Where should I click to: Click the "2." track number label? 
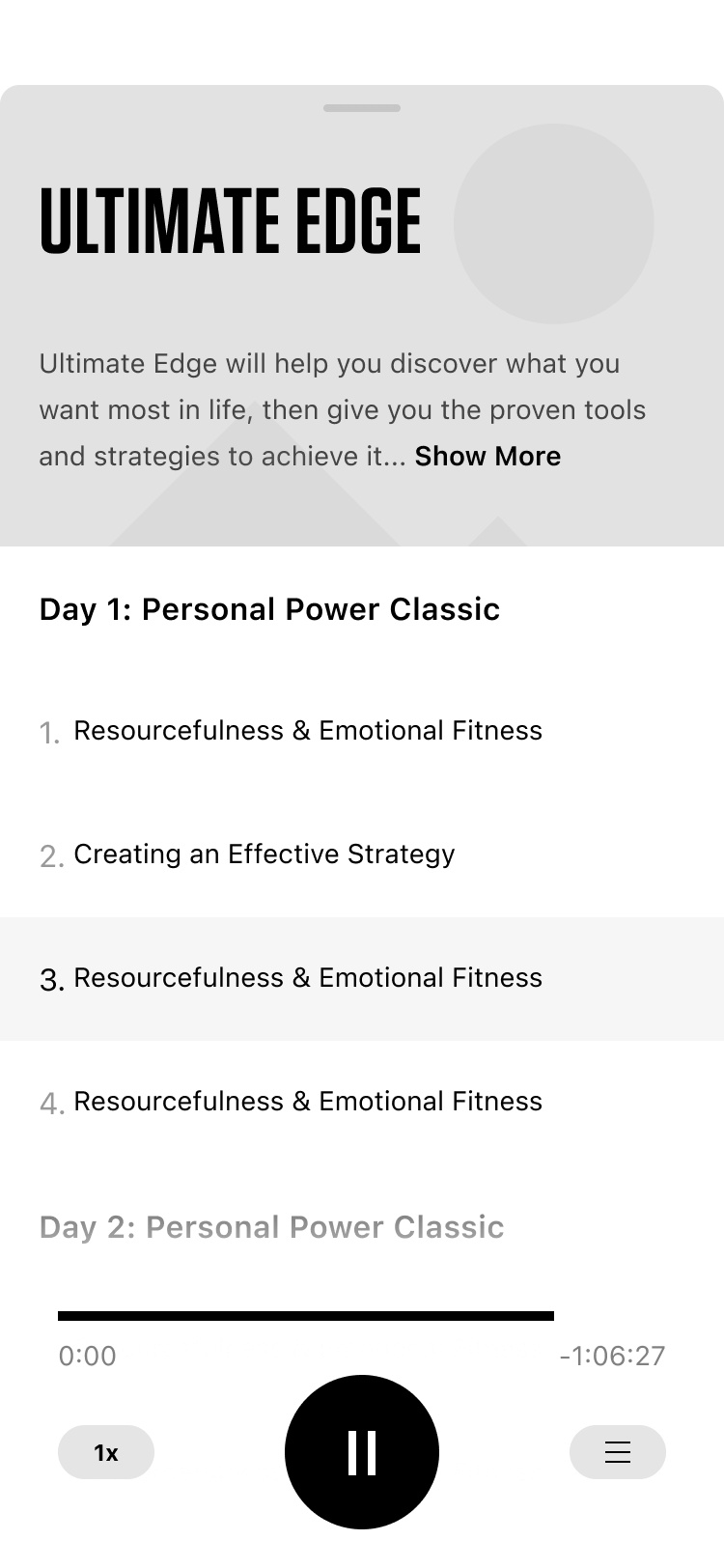tap(52, 856)
